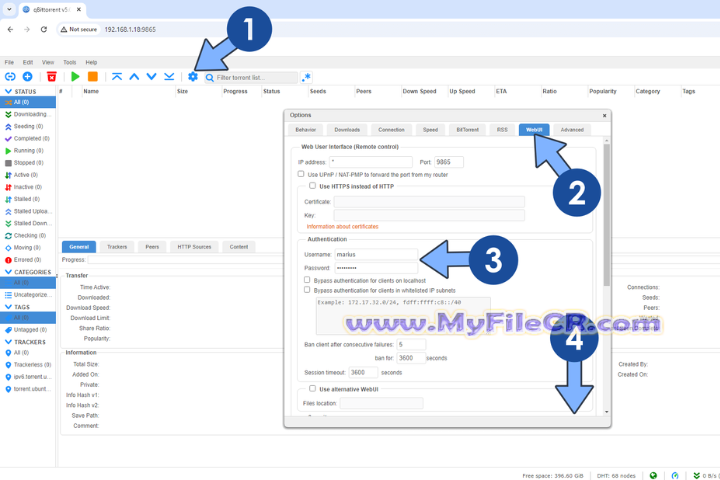Open the browser tab list chevron
The height and width of the screenshot is (480, 720).
click(x=9, y=9)
